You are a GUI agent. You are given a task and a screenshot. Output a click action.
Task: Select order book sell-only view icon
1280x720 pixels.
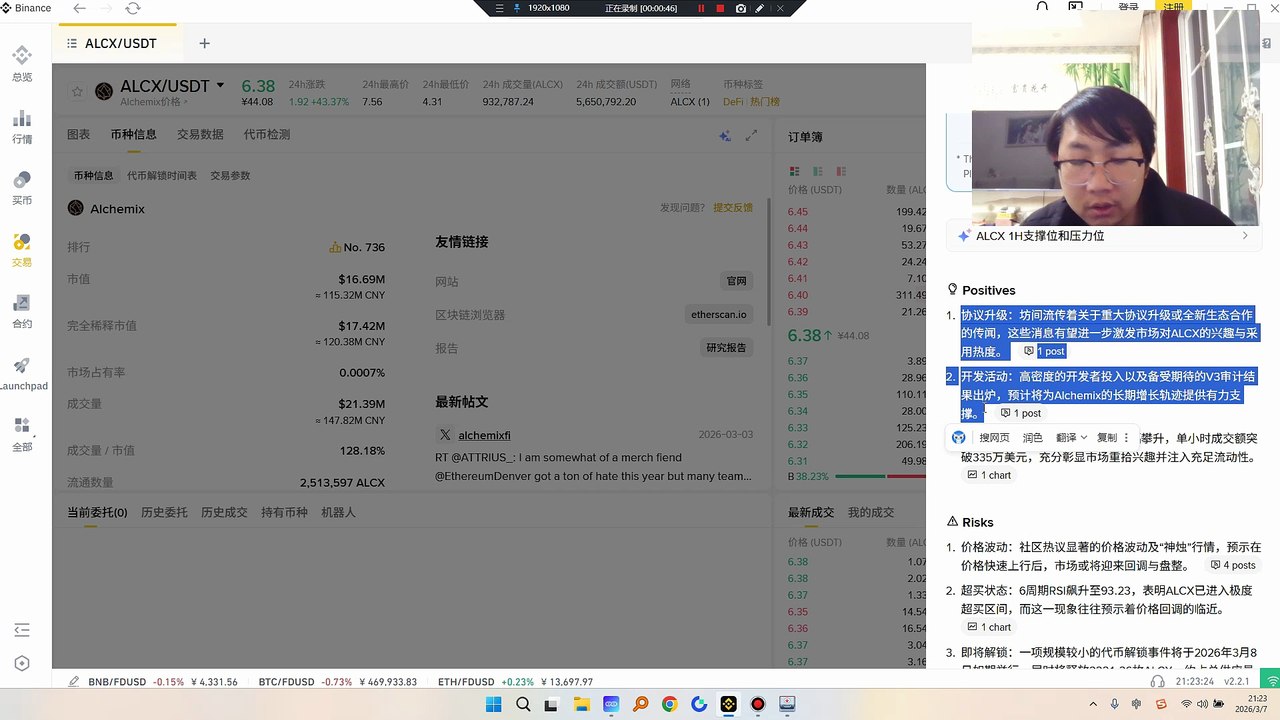click(841, 171)
